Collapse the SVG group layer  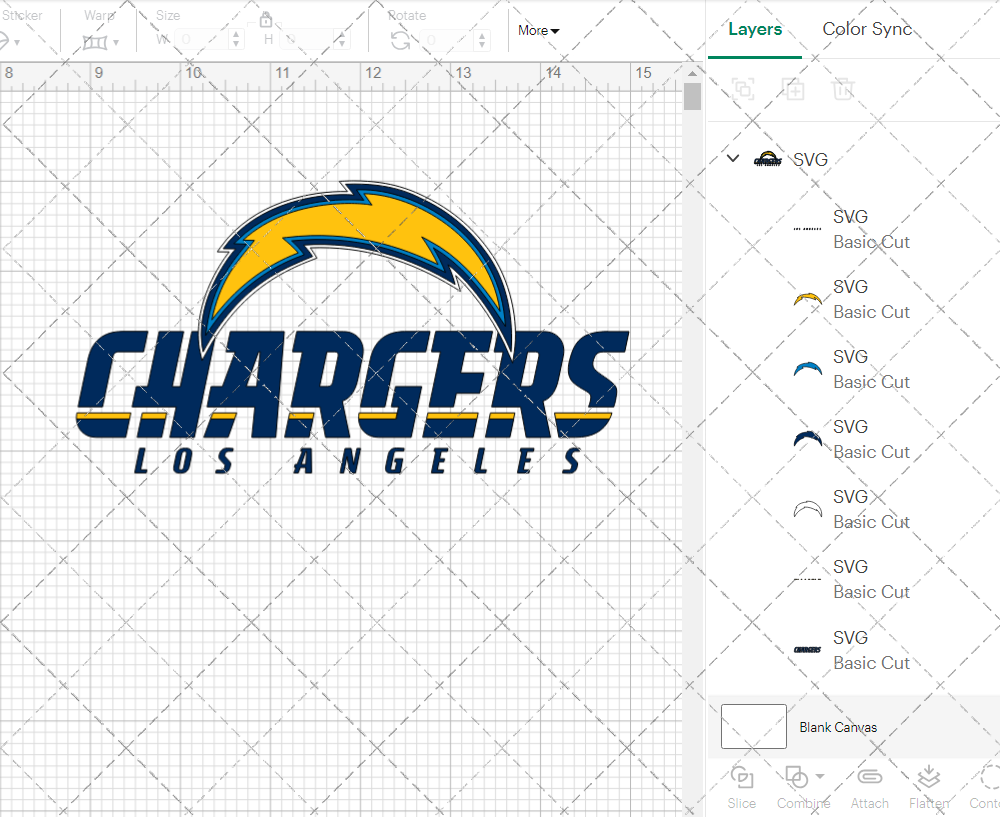click(733, 158)
